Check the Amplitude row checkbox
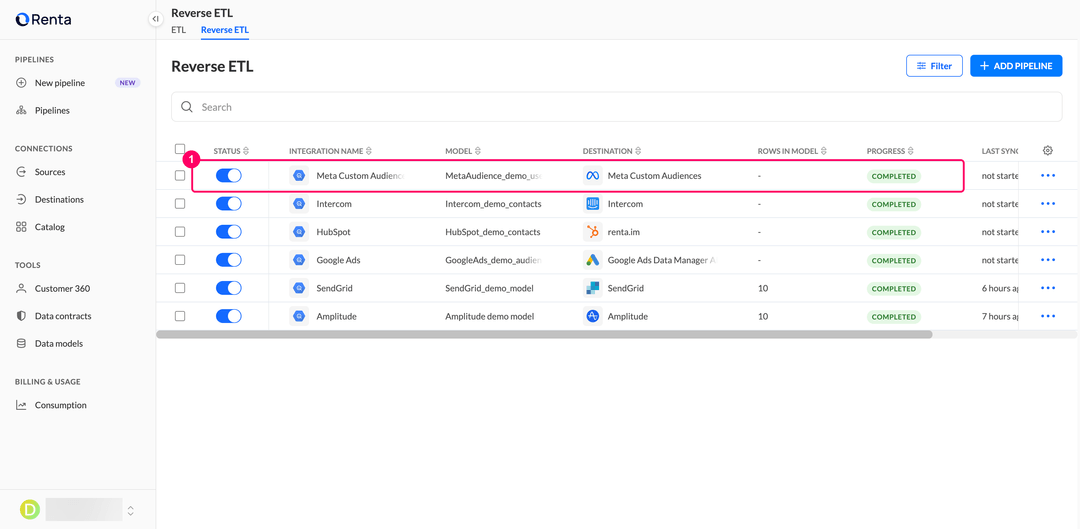The height and width of the screenshot is (529, 1080). point(180,316)
